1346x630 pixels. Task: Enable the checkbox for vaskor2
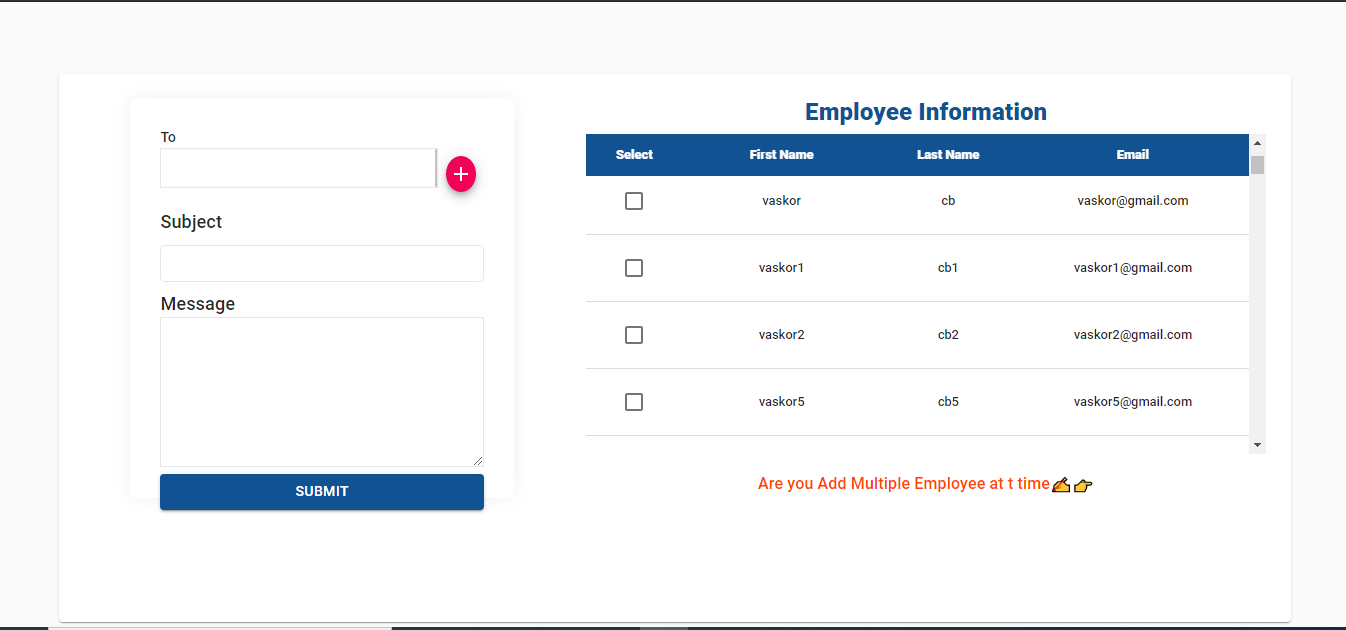pyautogui.click(x=634, y=334)
